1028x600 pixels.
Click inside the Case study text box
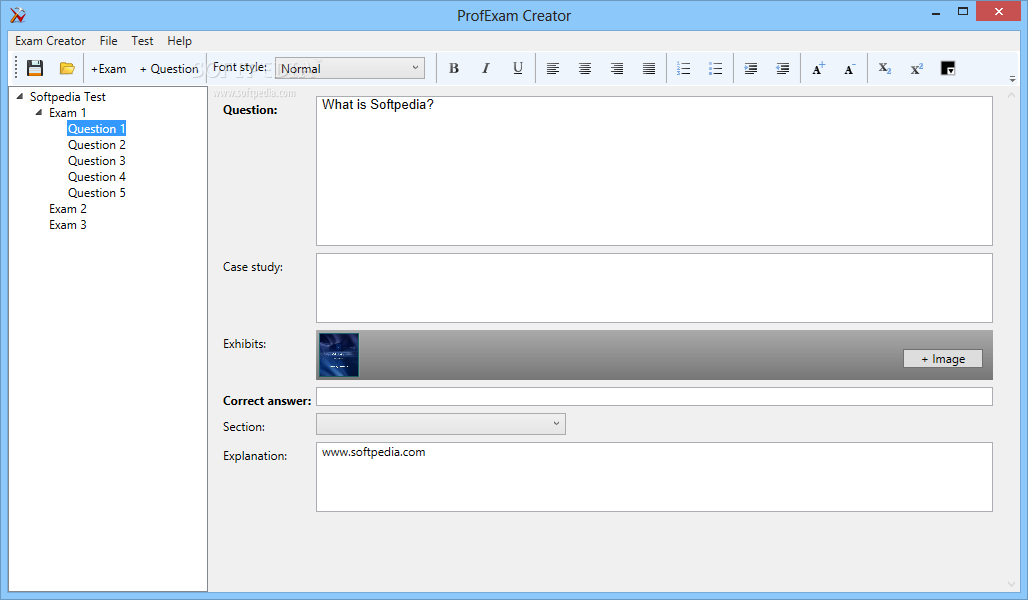(x=654, y=288)
